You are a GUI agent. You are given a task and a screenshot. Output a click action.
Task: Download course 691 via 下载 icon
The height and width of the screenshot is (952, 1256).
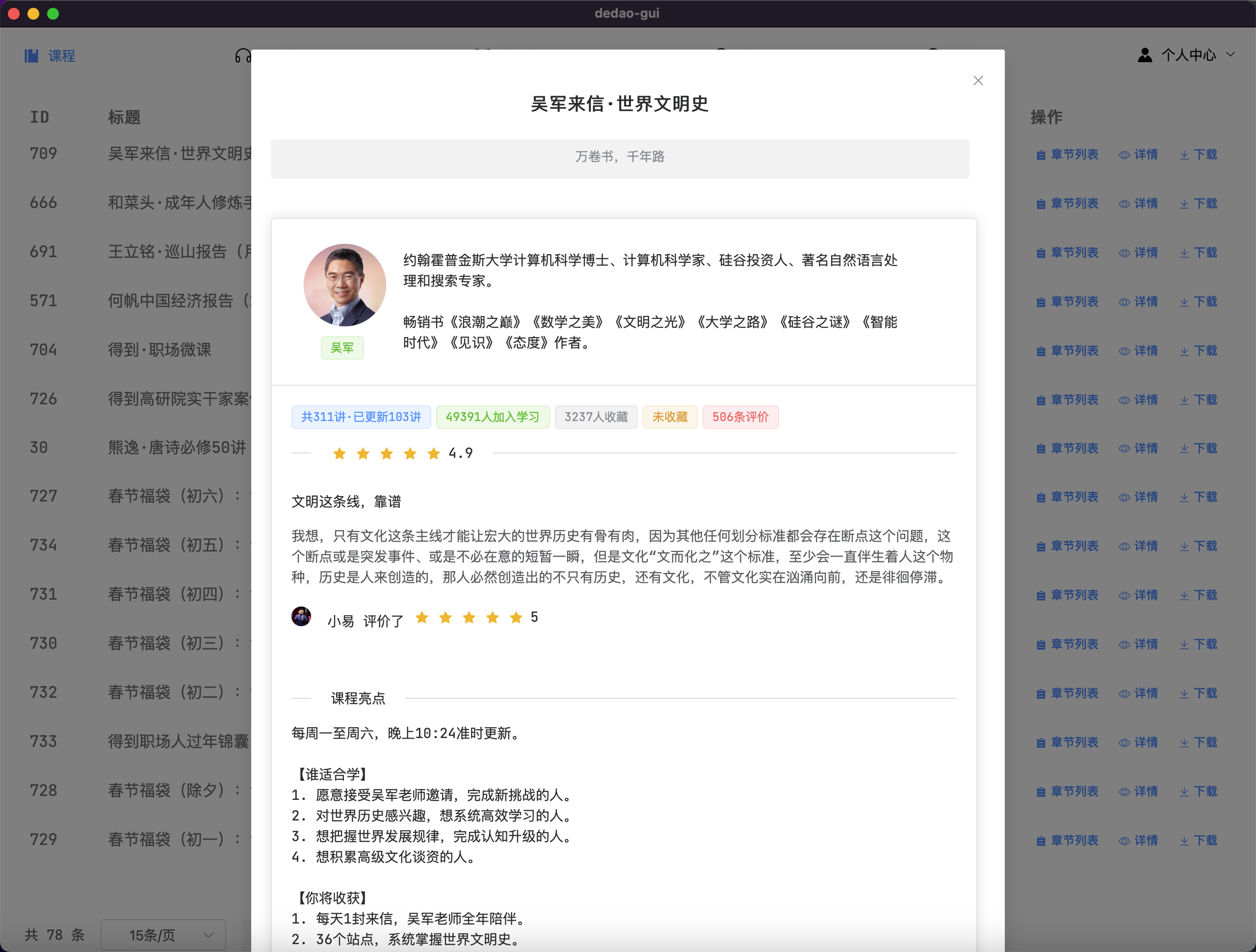tap(1184, 253)
